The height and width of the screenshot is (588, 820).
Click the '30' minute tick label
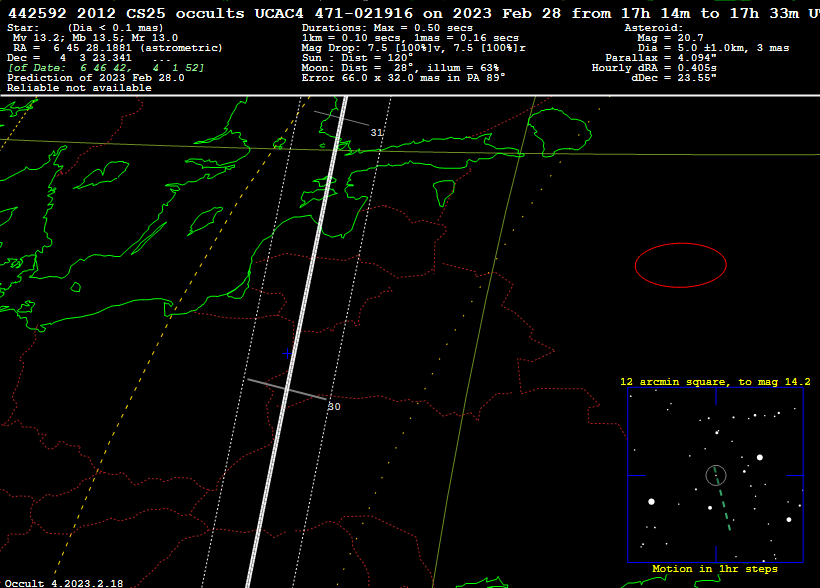click(x=334, y=406)
